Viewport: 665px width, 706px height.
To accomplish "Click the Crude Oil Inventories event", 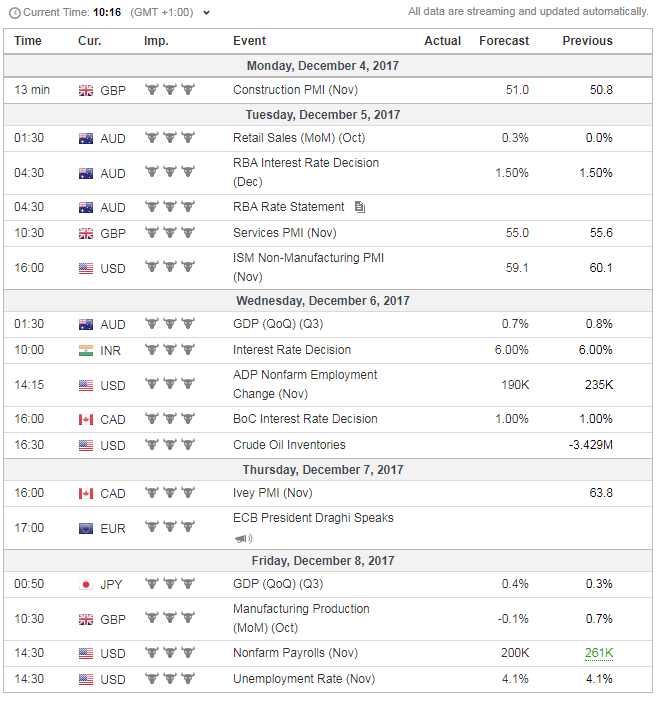I will [x=291, y=445].
